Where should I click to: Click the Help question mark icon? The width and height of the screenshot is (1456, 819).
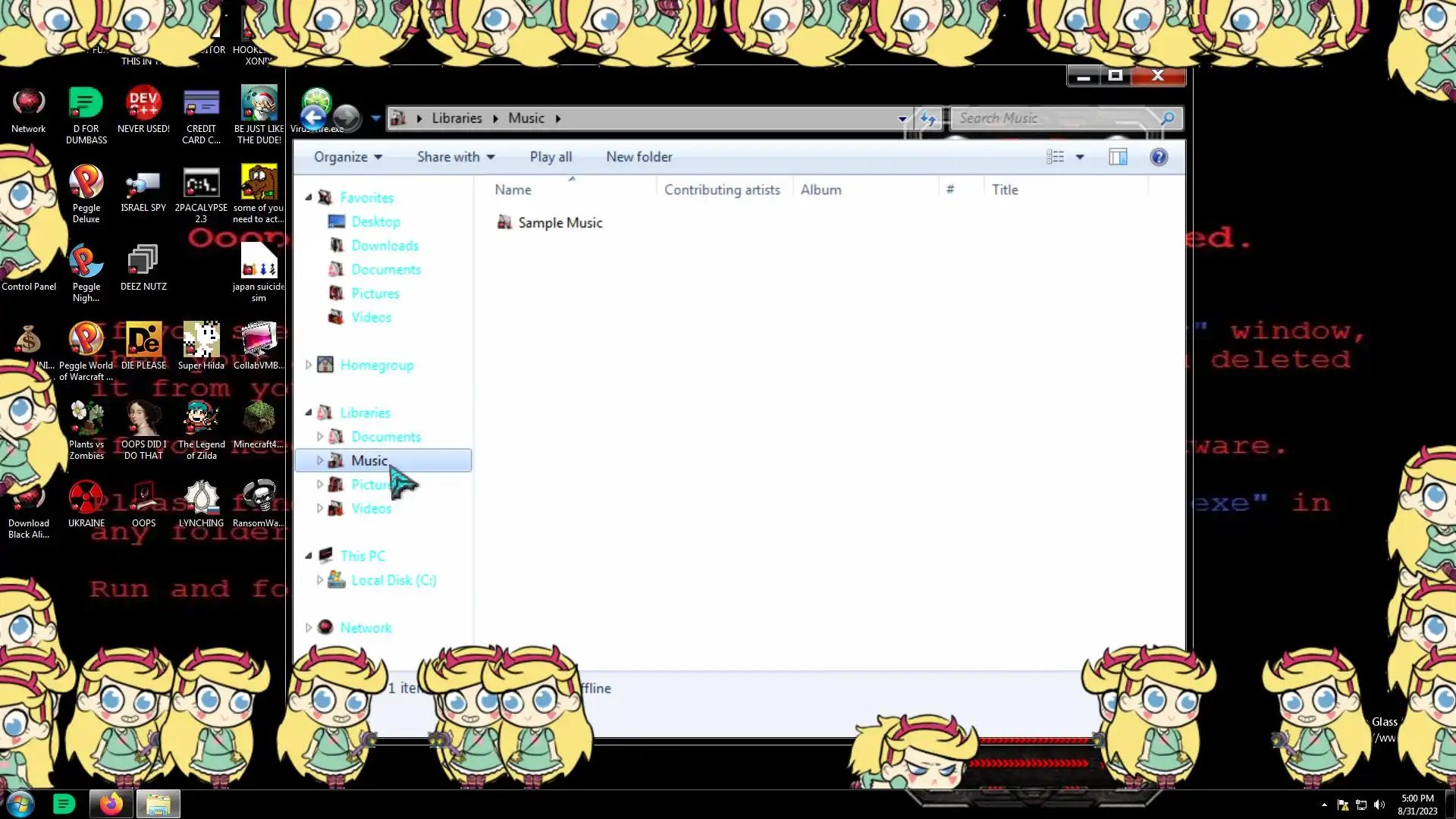(1158, 157)
